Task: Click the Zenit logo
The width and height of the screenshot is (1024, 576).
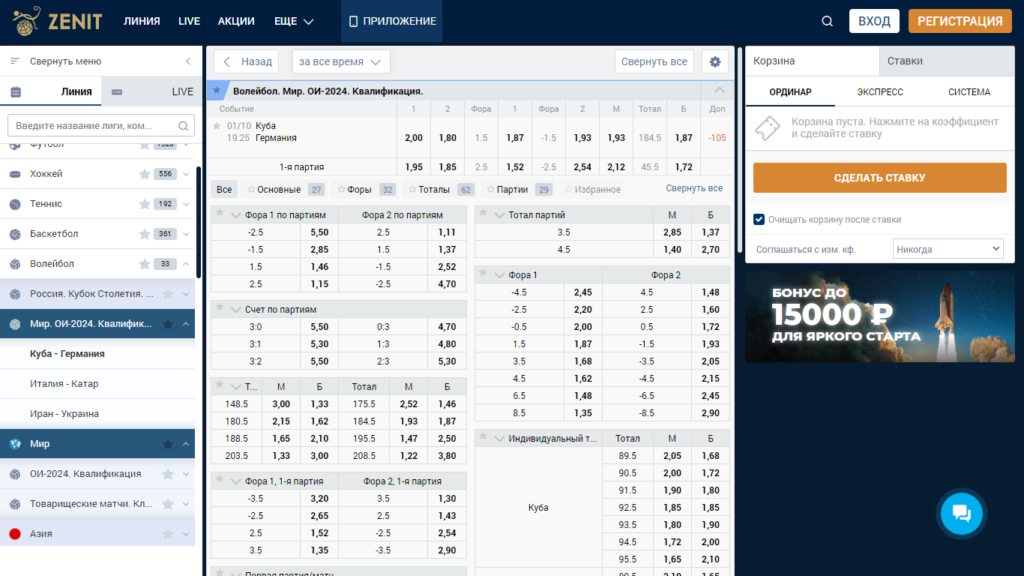Action: pyautogui.click(x=57, y=21)
